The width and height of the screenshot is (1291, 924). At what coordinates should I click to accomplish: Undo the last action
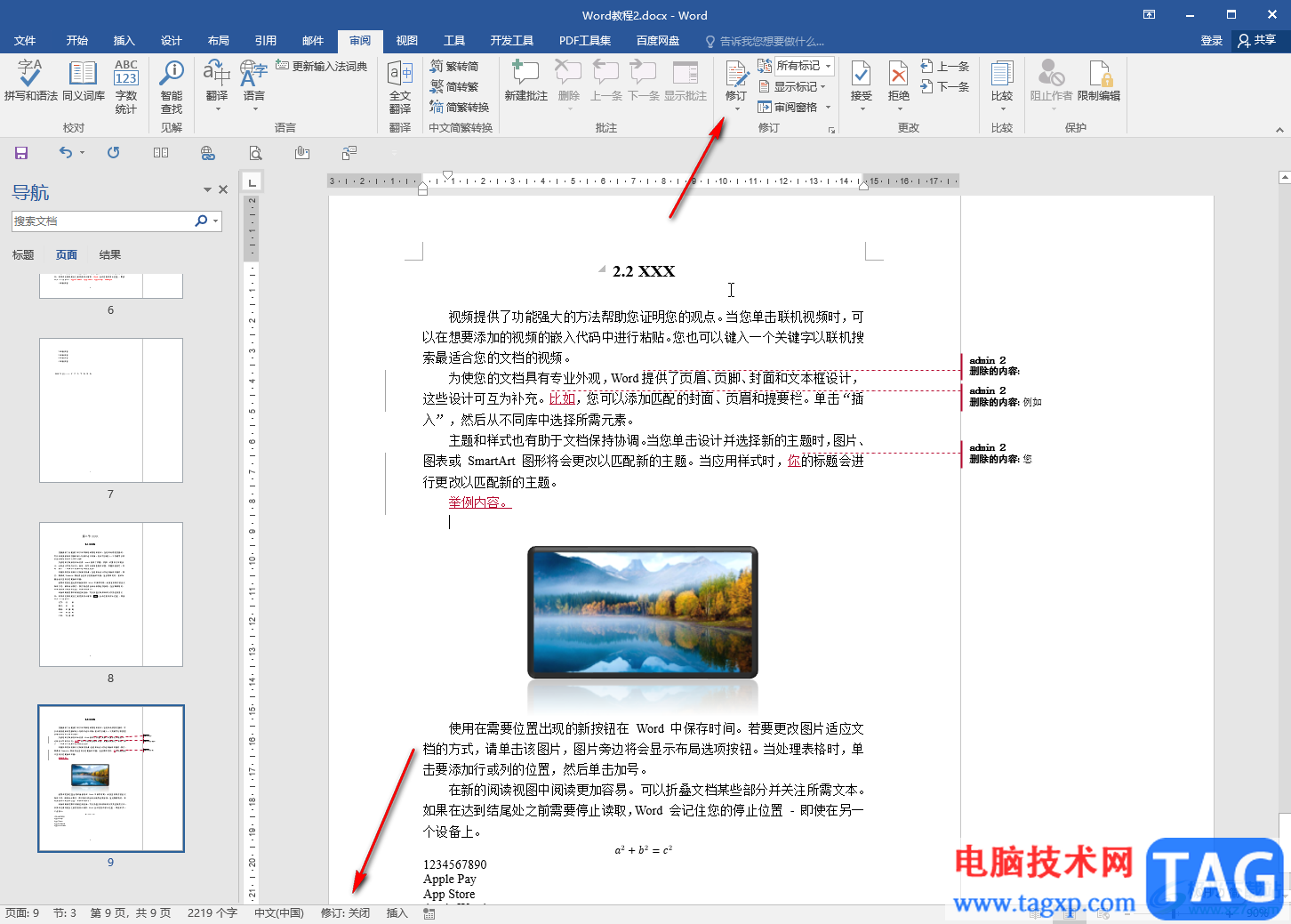coord(65,153)
